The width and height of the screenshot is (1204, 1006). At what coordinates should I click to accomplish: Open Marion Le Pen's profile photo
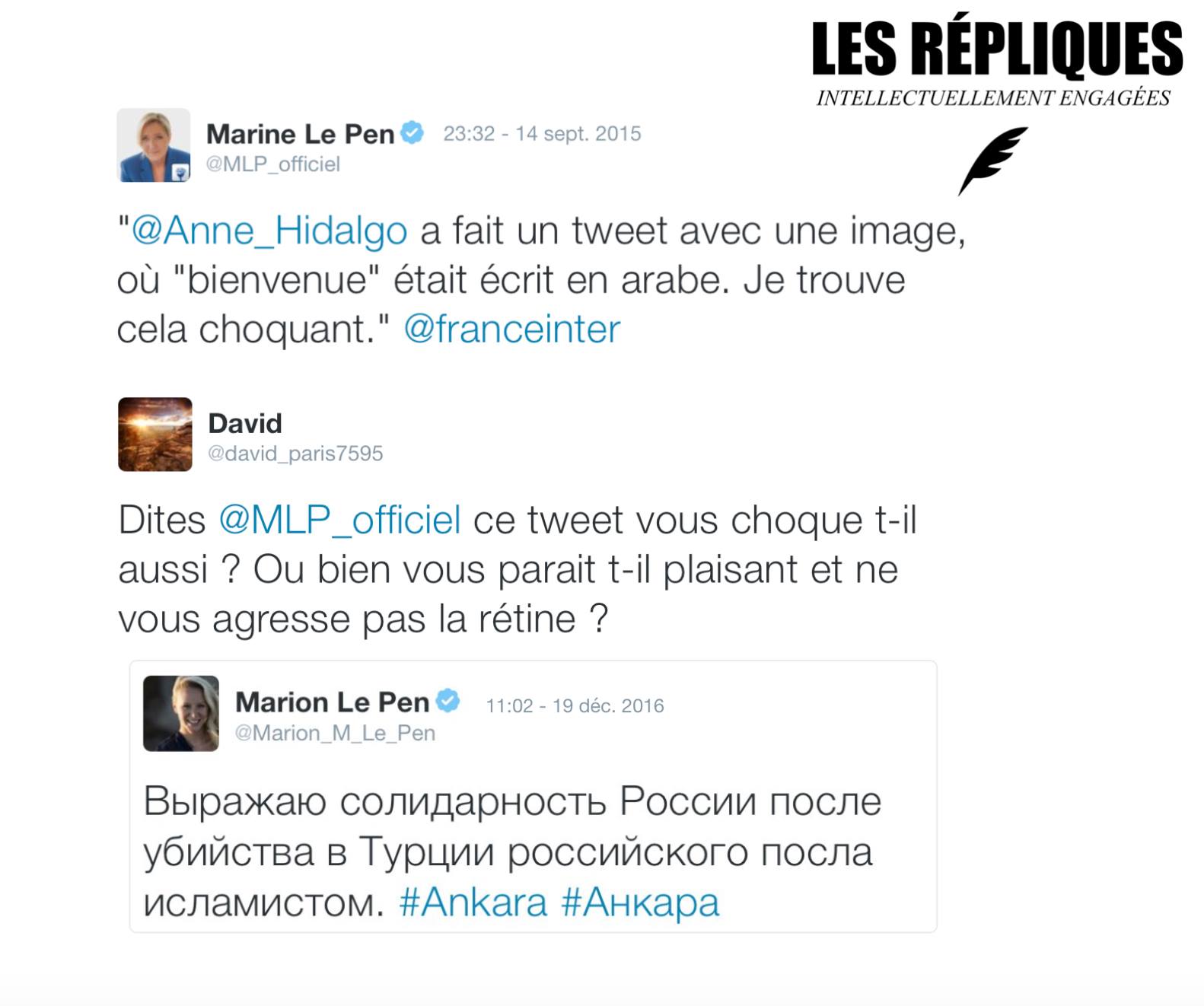[181, 713]
